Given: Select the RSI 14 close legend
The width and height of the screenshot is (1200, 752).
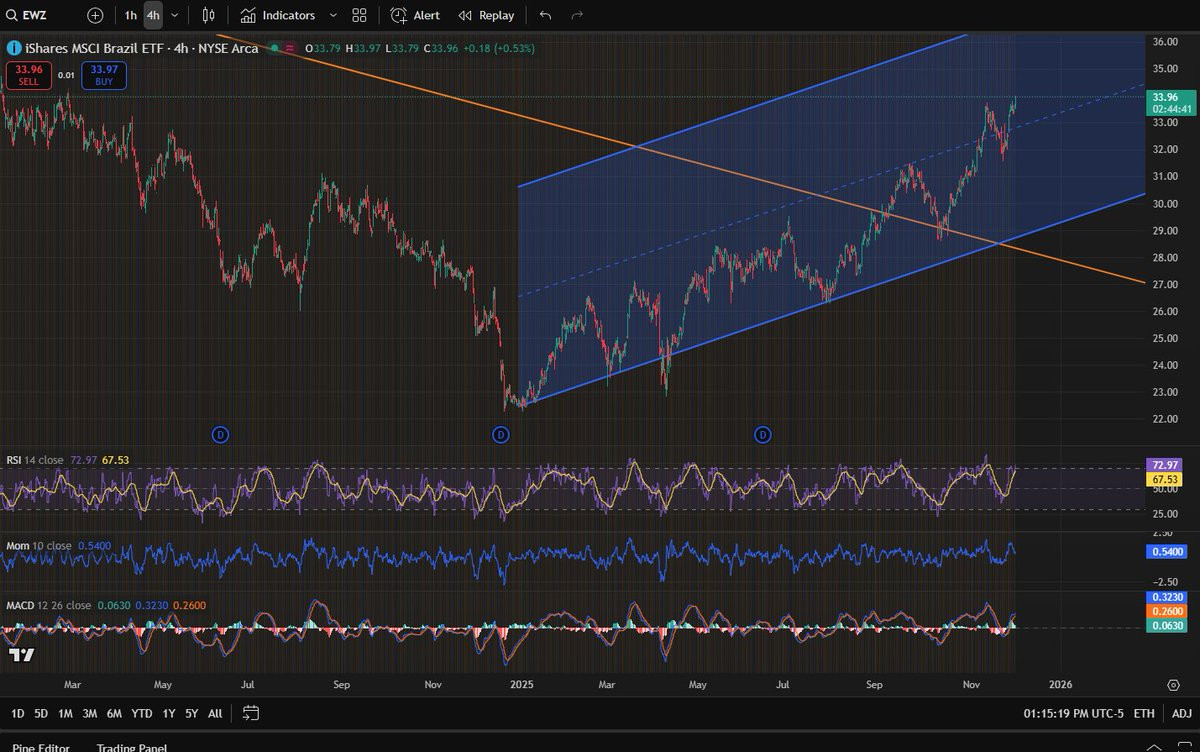Looking at the screenshot, I should pyautogui.click(x=35, y=460).
